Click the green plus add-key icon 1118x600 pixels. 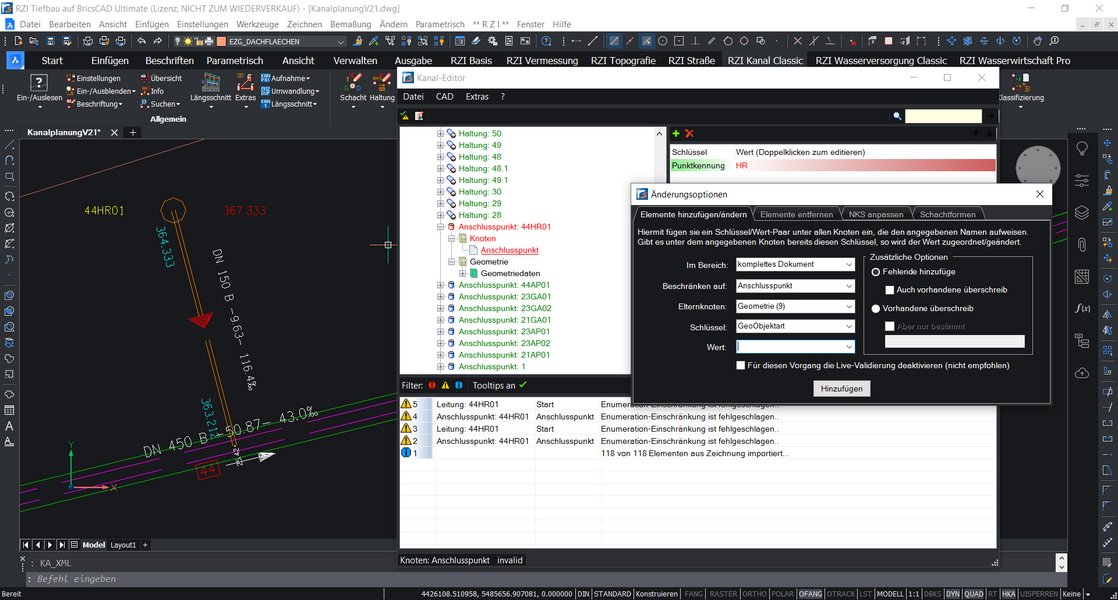pyautogui.click(x=676, y=133)
